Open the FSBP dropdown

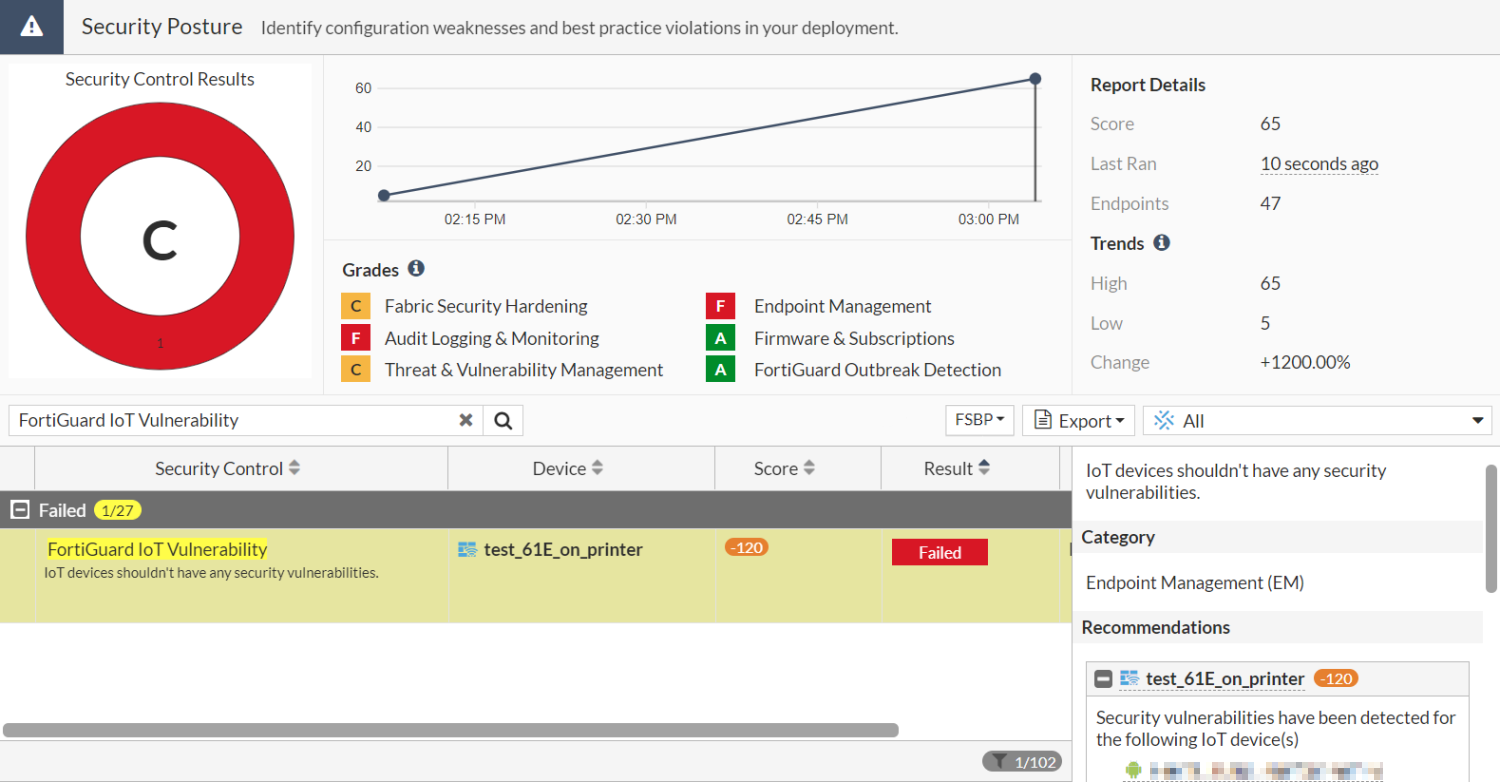click(x=979, y=421)
